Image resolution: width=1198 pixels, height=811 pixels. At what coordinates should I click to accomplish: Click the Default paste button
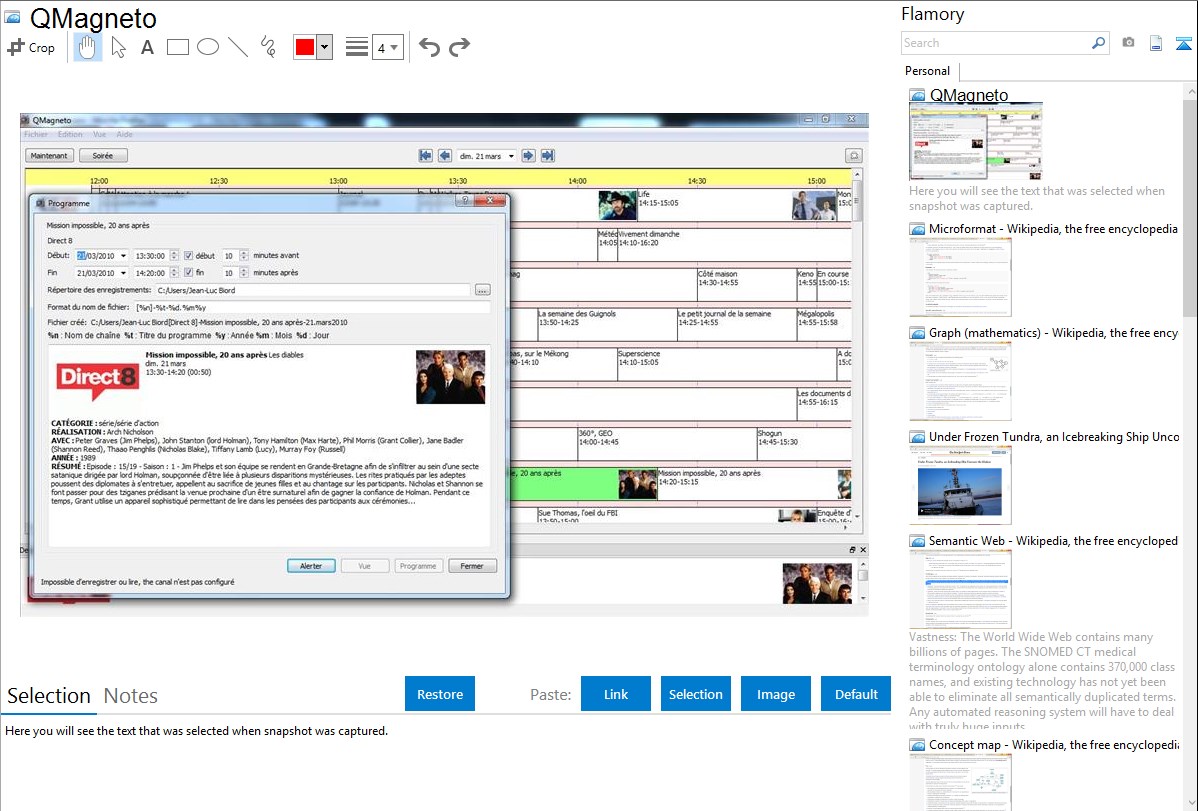[x=856, y=694]
